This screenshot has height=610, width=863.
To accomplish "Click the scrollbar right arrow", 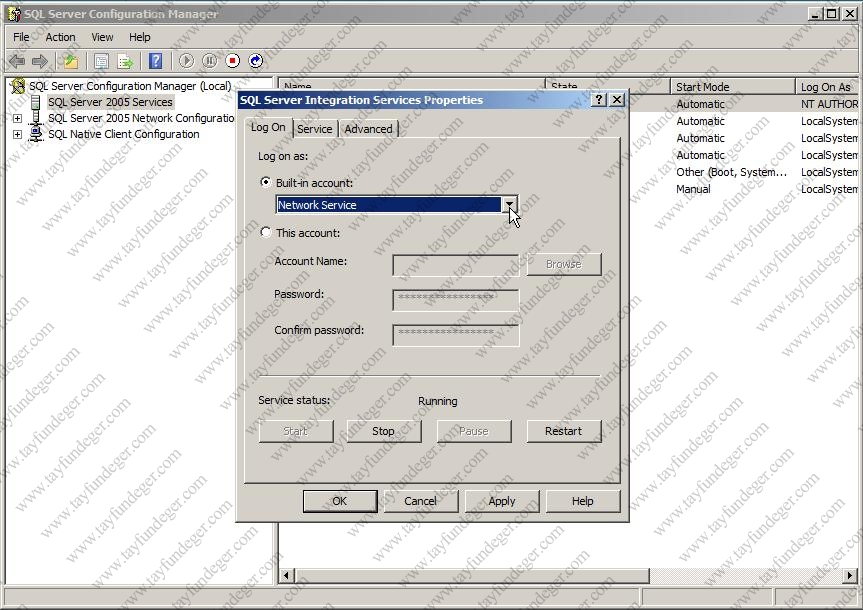I will pyautogui.click(x=850, y=576).
